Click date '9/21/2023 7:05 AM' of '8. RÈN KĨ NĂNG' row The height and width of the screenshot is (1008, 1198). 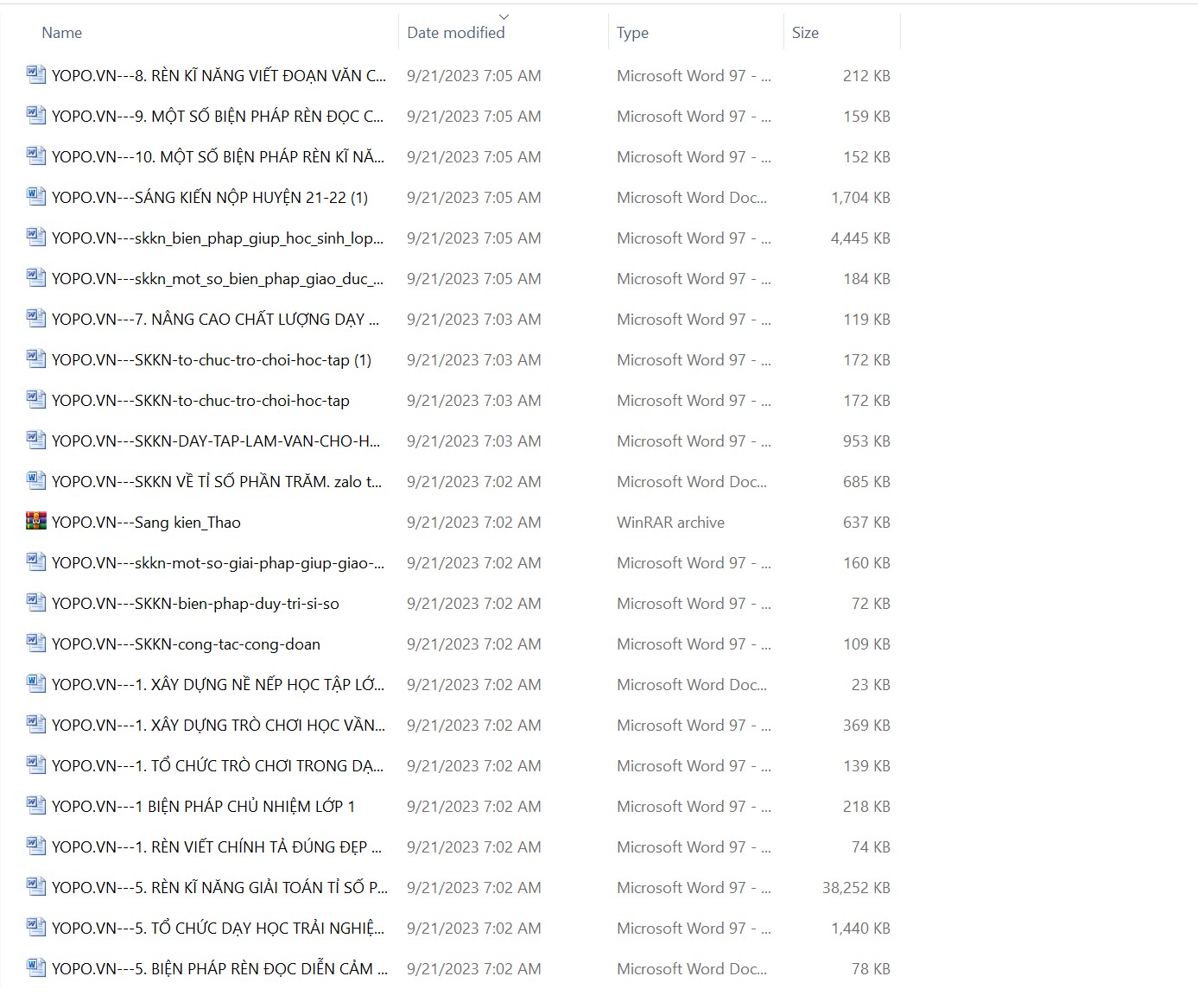click(x=474, y=76)
